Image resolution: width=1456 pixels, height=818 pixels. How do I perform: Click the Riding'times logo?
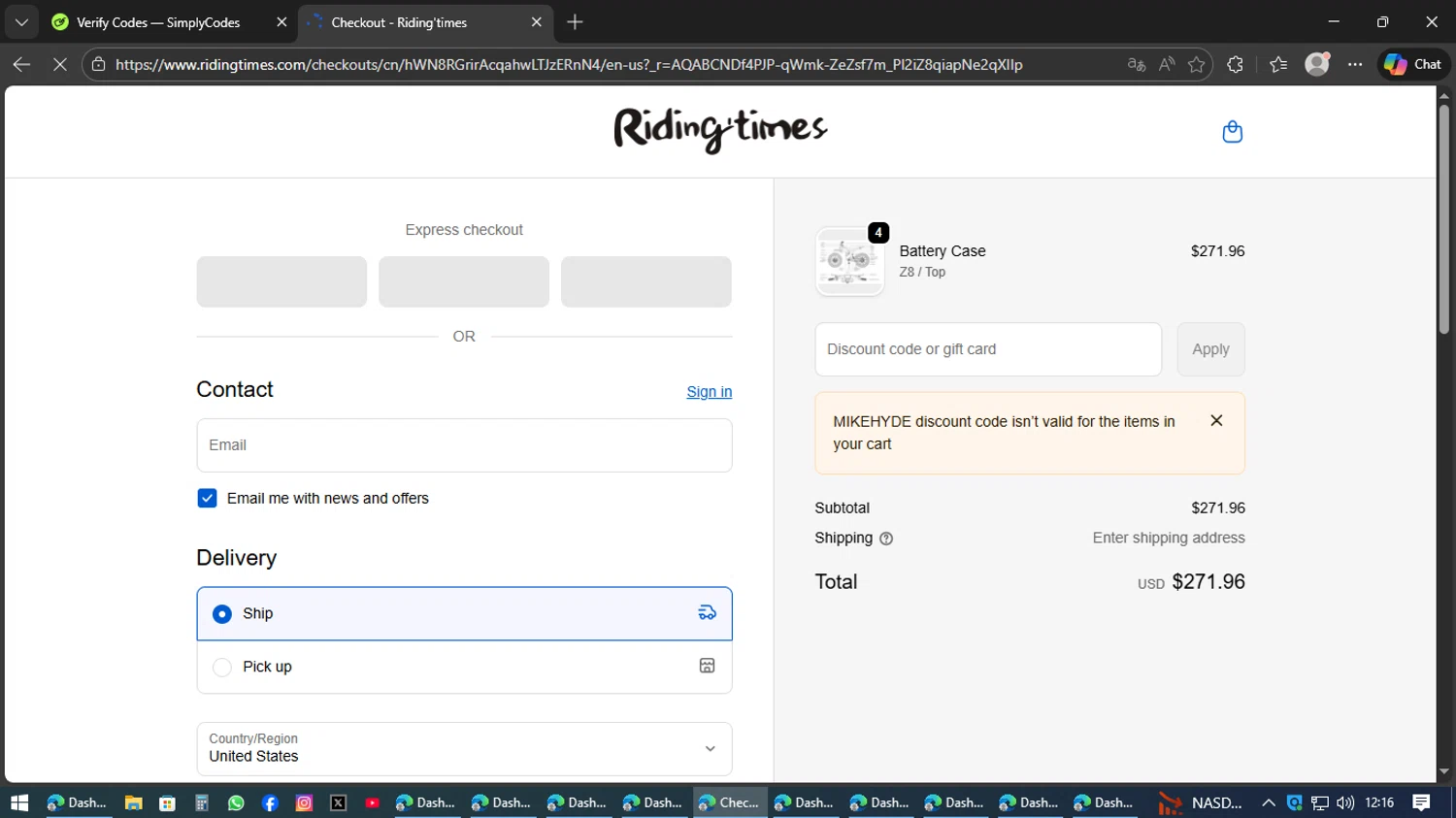tap(720, 130)
